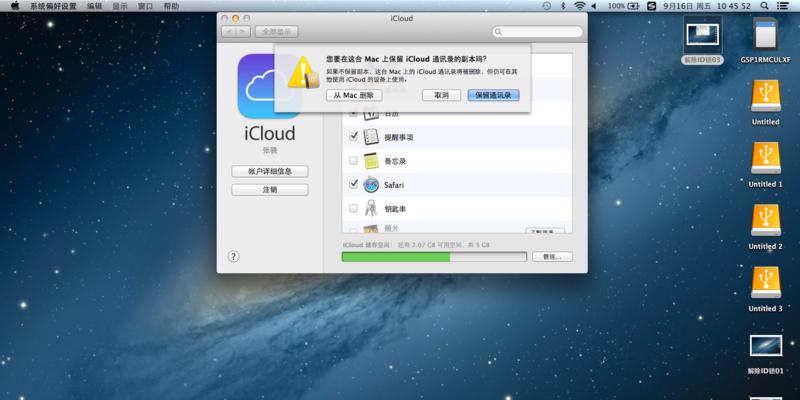Click the Reminders list icon
This screenshot has width=800, height=400.
pyautogui.click(x=371, y=137)
